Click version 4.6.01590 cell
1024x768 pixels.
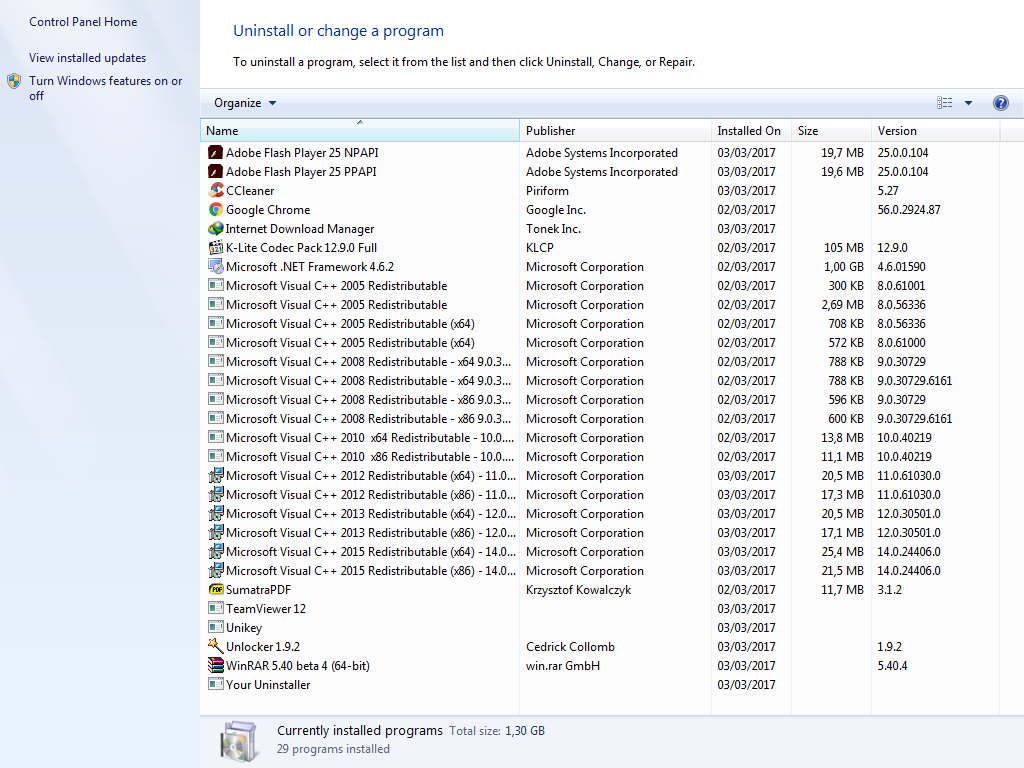902,266
